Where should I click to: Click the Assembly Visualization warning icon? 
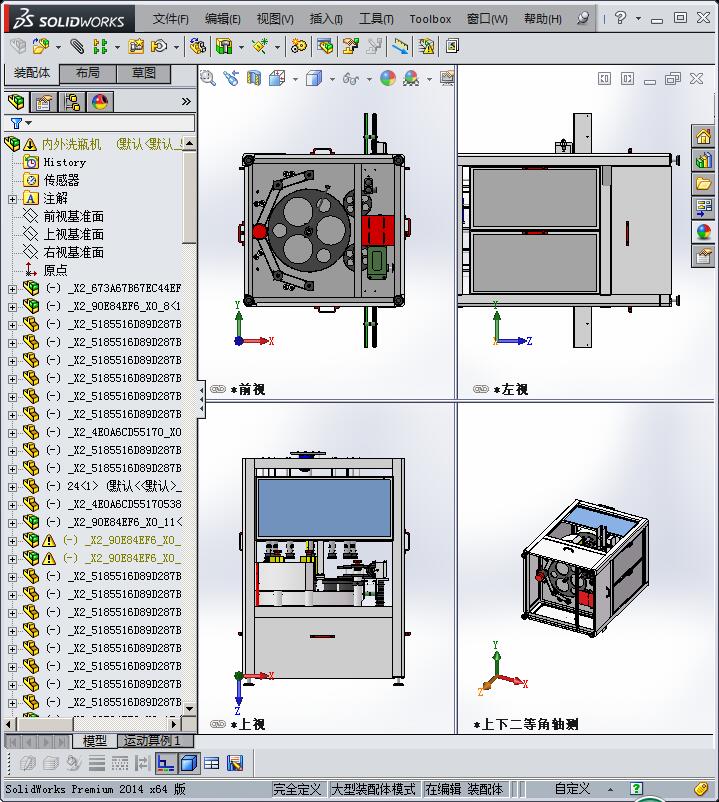[426, 47]
